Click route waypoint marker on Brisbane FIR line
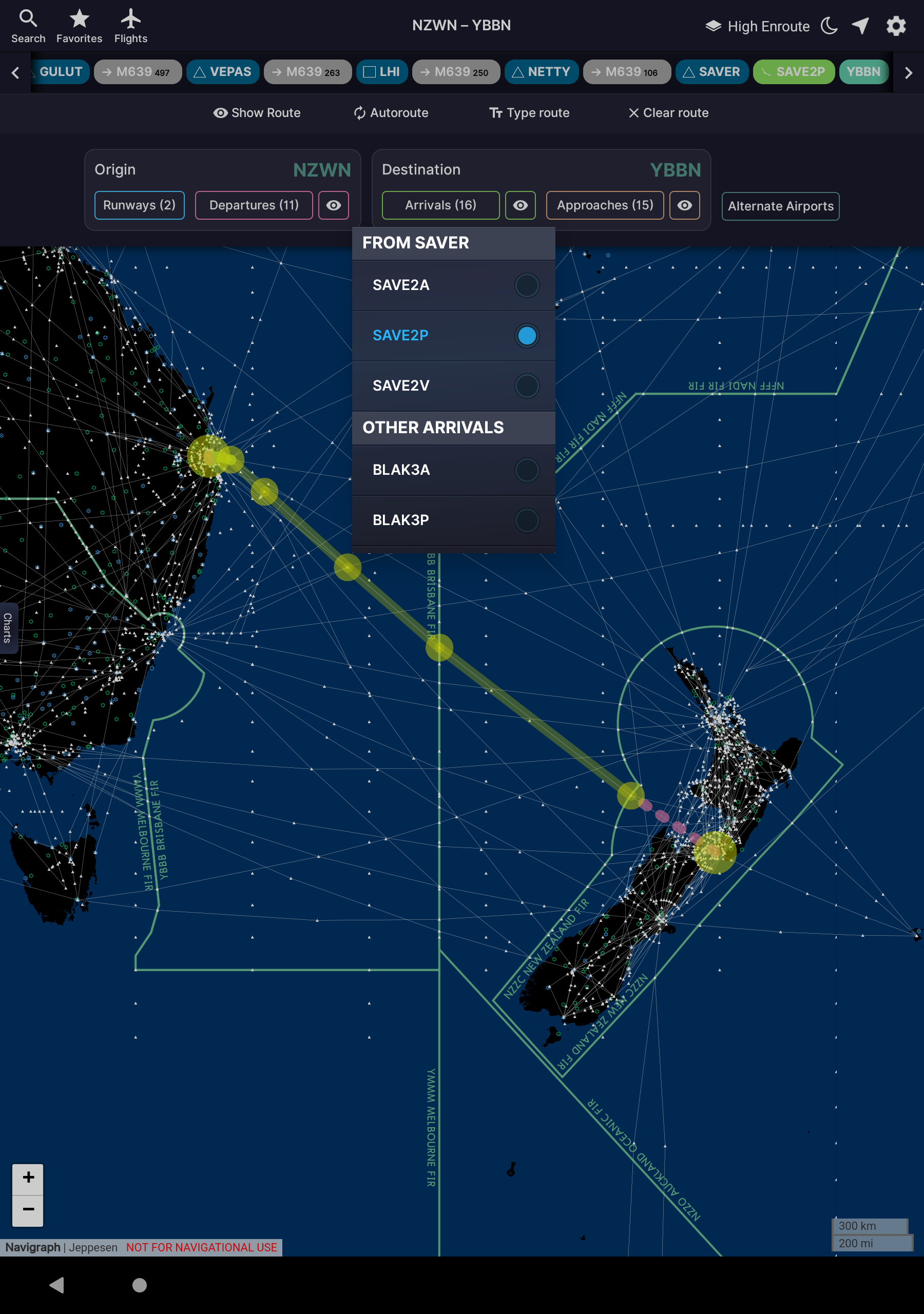 439,648
